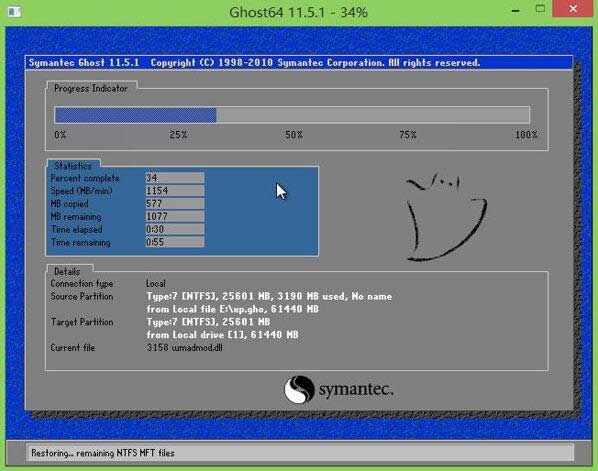Screen dimensions: 598x471
Task: Click the 50% marker under the progress bar
Action: tap(294, 135)
